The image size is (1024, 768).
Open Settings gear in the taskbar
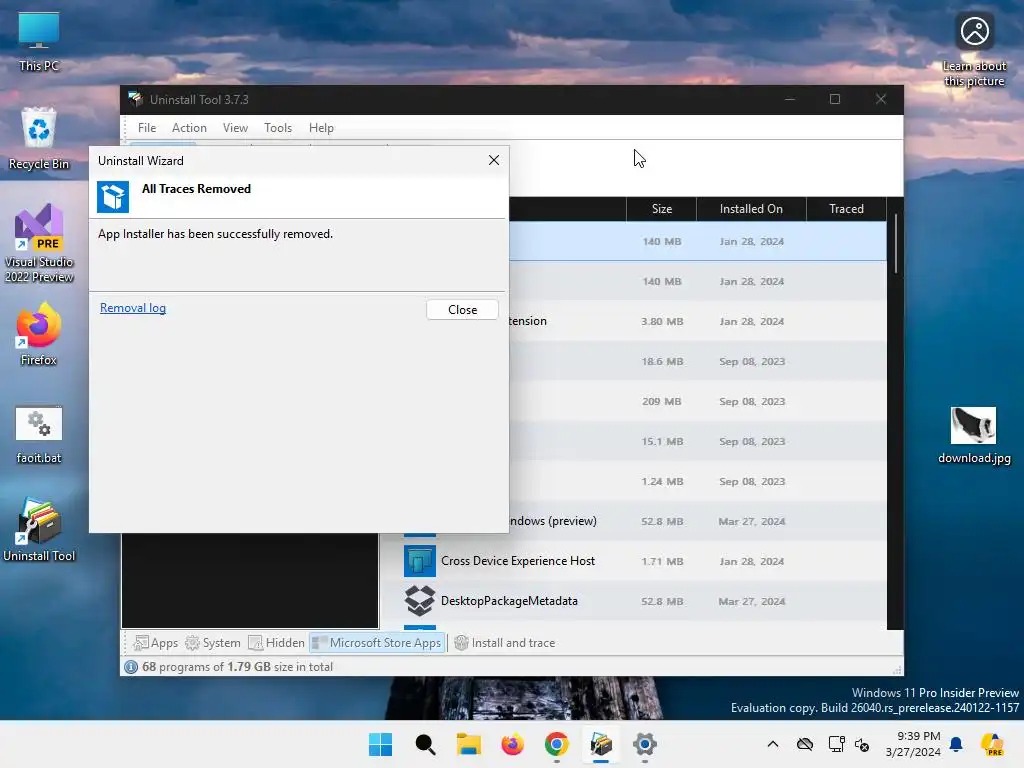click(645, 744)
